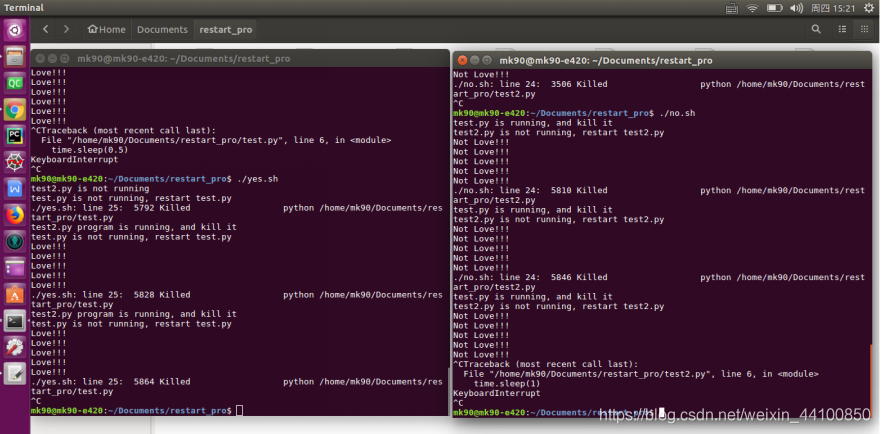This screenshot has height=434, width=881.
Task: Open the Text Editor from the dock
Action: (x=15, y=374)
